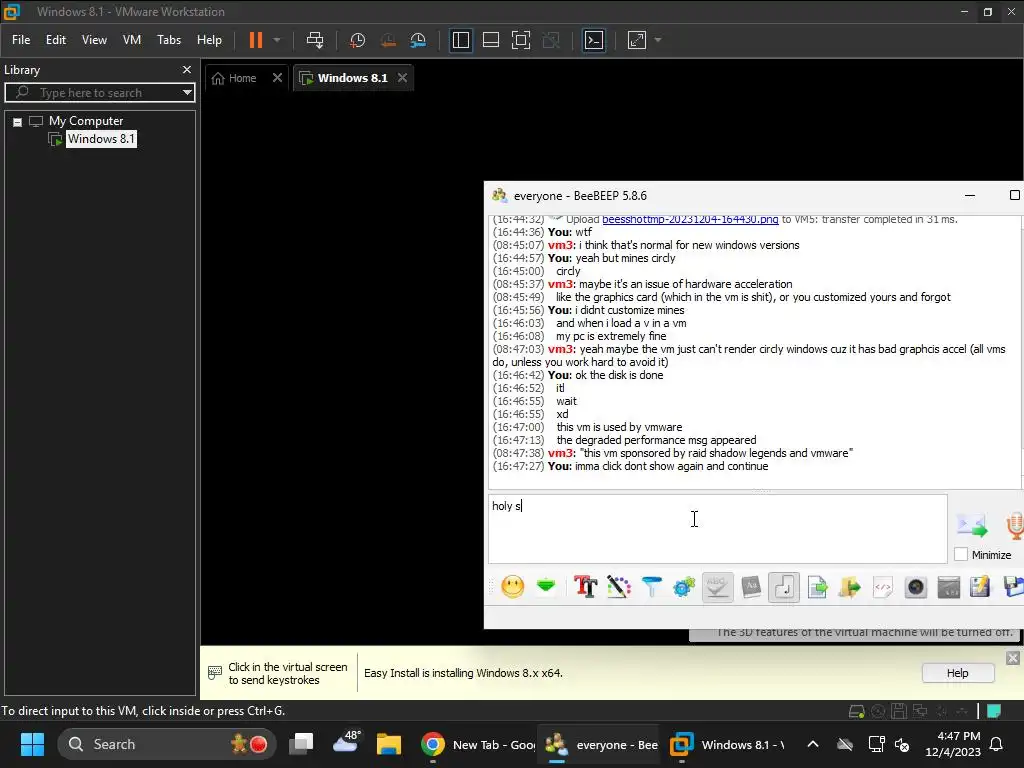Open the File menu
This screenshot has height=768, width=1024.
click(x=21, y=40)
